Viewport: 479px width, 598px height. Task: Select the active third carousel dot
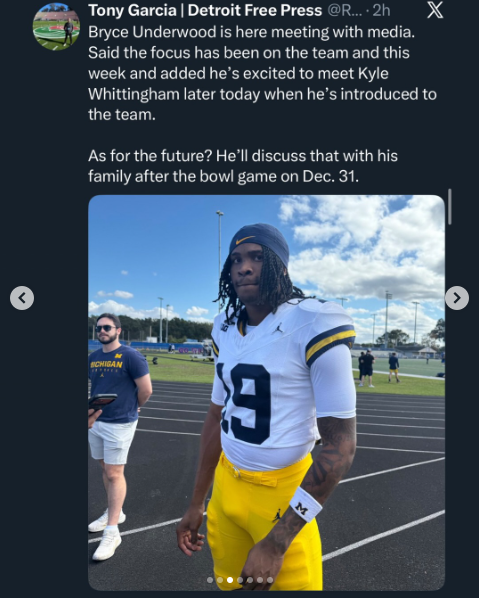[x=230, y=580]
